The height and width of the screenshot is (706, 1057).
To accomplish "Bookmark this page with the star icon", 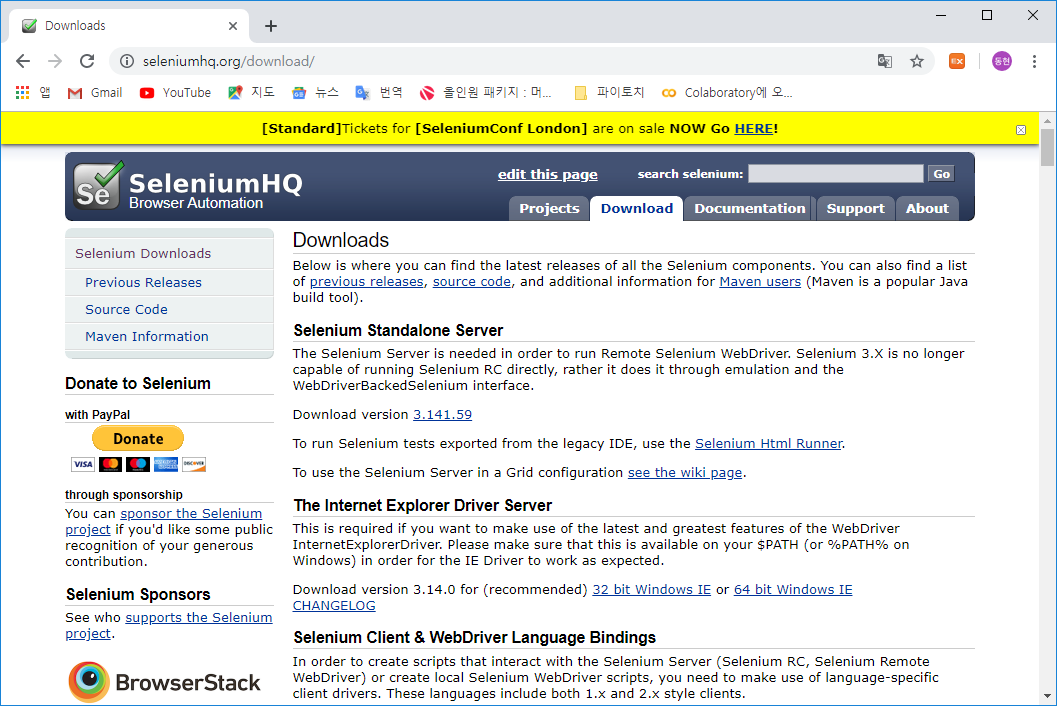I will pyautogui.click(x=917, y=61).
